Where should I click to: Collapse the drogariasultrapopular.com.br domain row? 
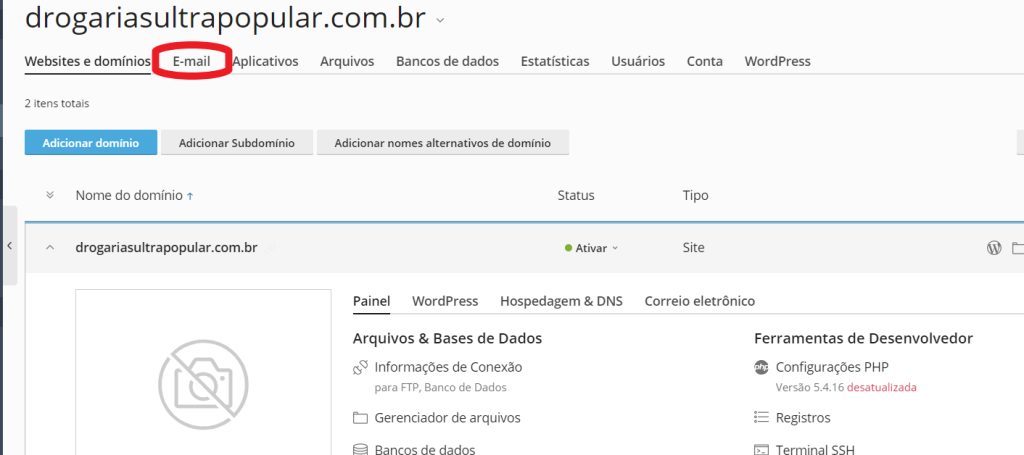[50, 248]
